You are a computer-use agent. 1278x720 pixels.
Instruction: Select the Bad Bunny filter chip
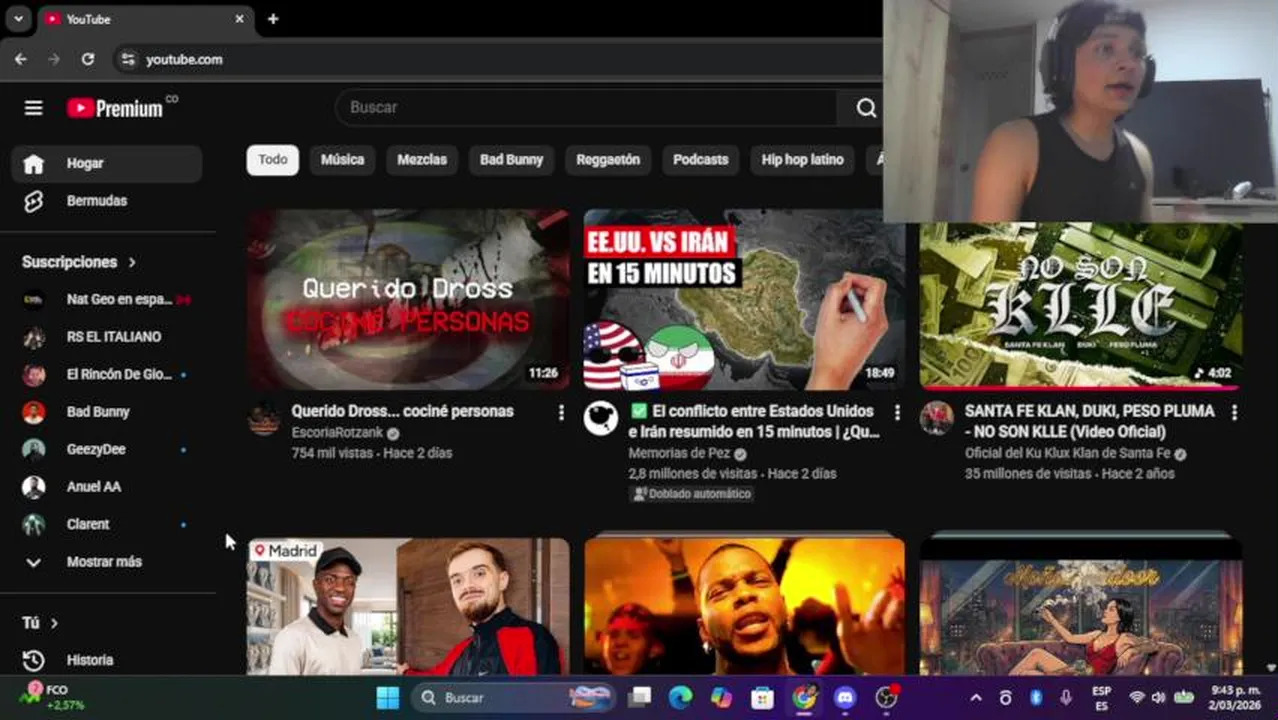pos(511,160)
